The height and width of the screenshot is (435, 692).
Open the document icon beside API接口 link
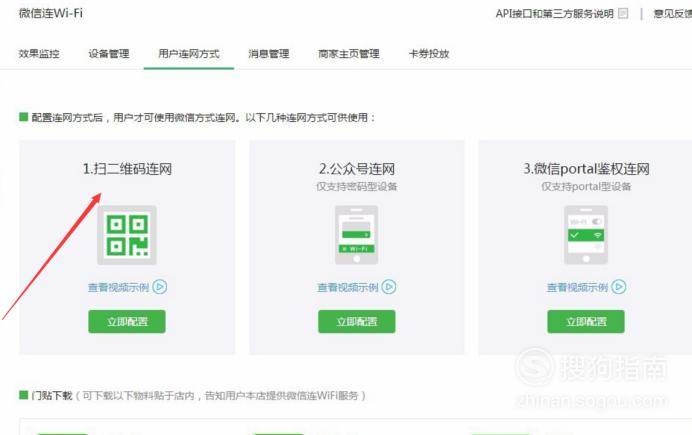click(x=623, y=14)
